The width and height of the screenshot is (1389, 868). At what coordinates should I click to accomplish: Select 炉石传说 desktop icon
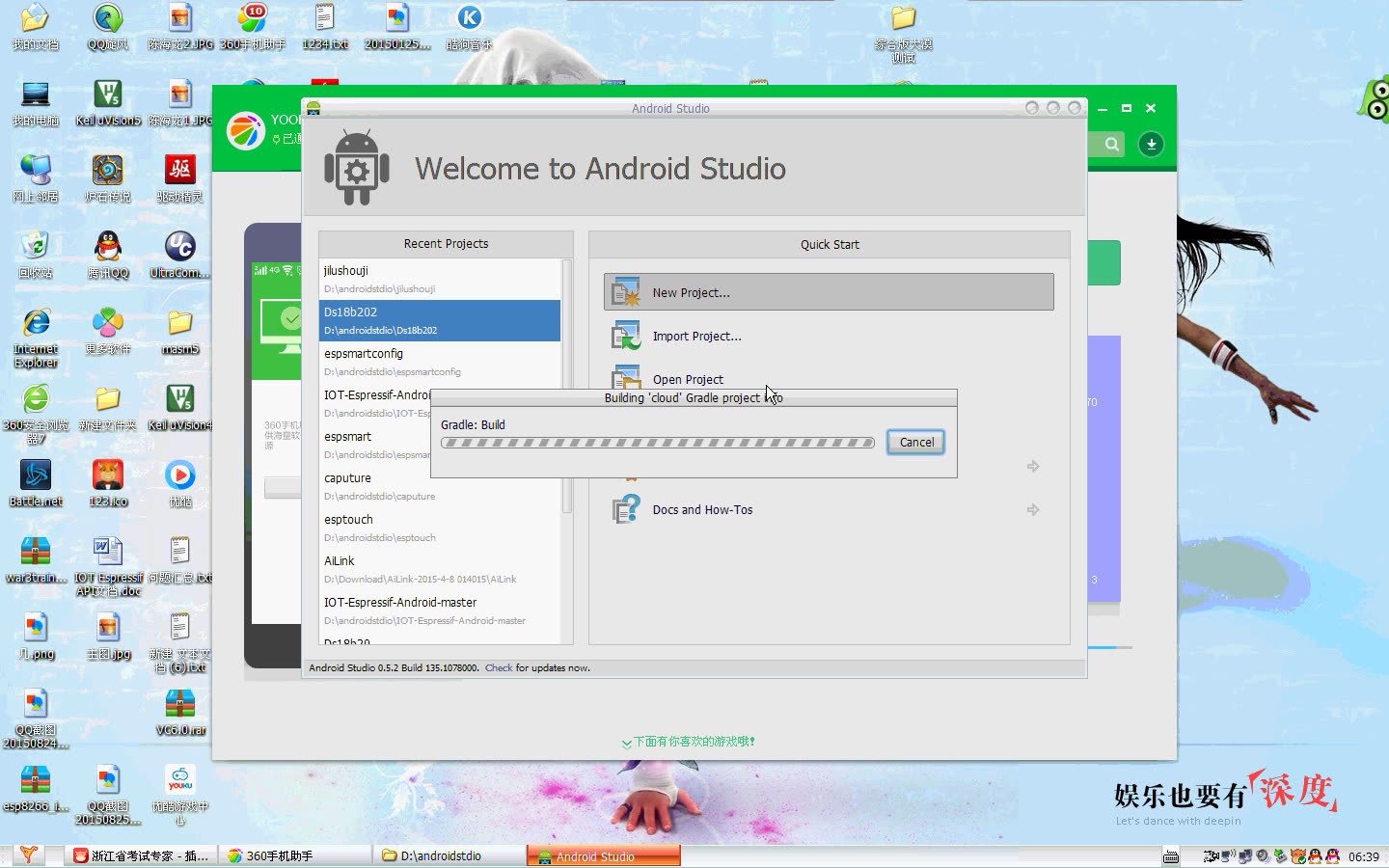[108, 179]
